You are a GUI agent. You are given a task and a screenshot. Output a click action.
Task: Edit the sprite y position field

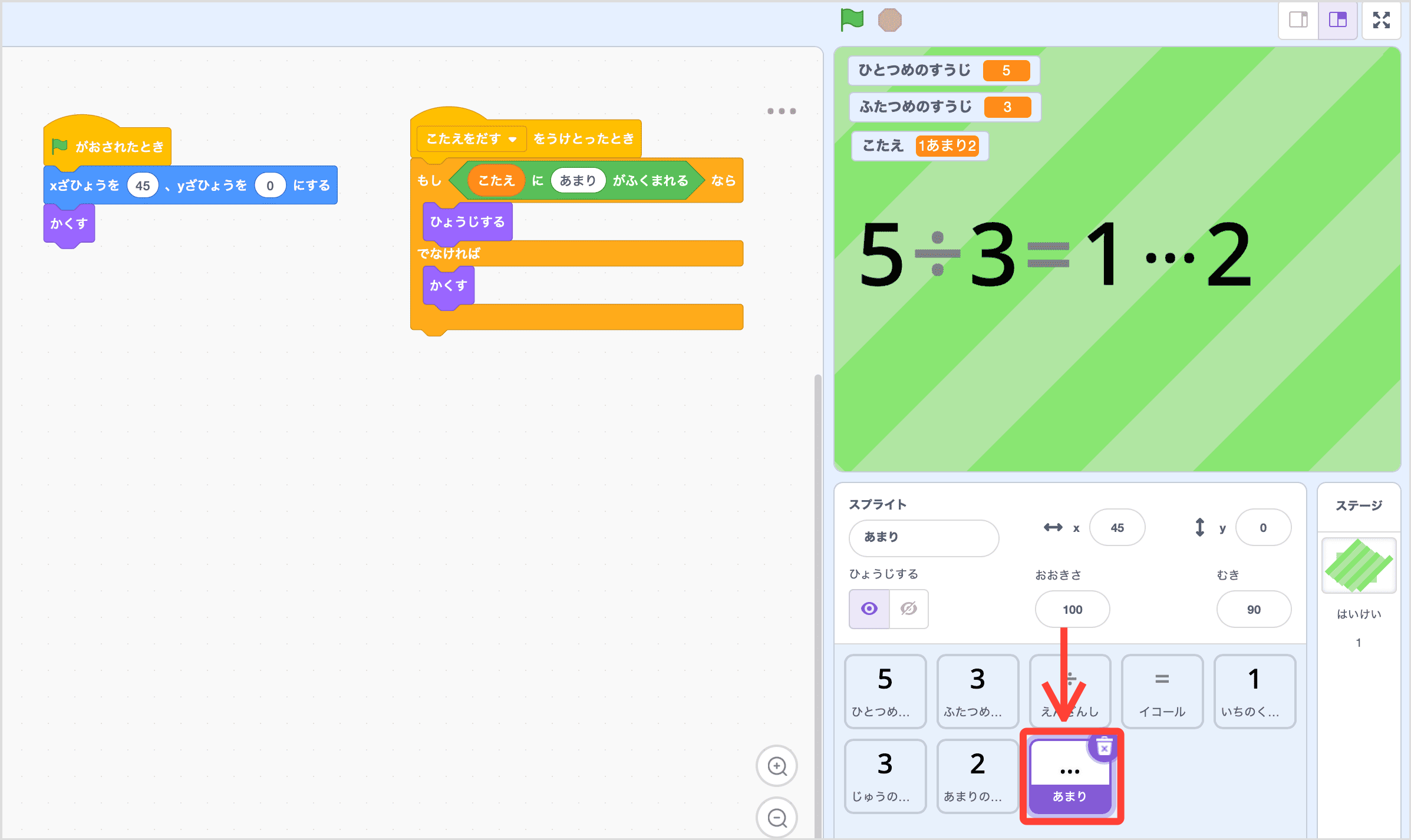1263,528
